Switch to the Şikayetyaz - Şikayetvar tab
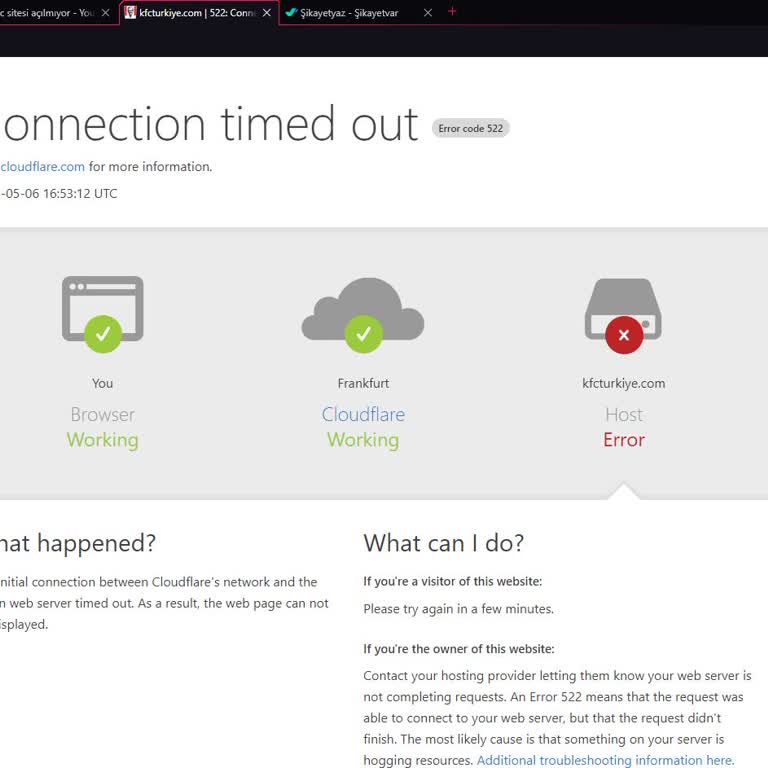 coord(360,13)
